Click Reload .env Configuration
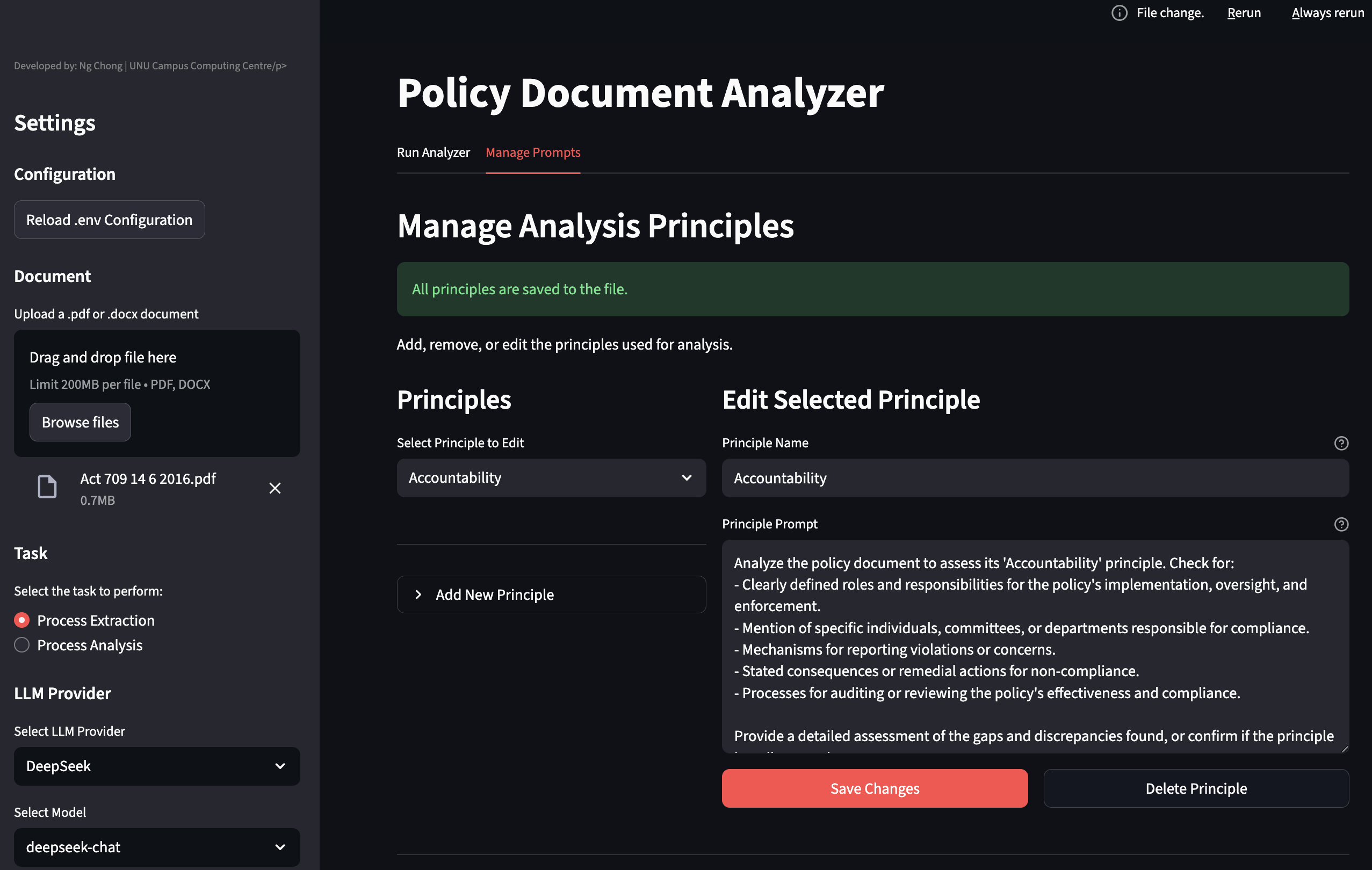The width and height of the screenshot is (1372, 870). click(x=109, y=219)
